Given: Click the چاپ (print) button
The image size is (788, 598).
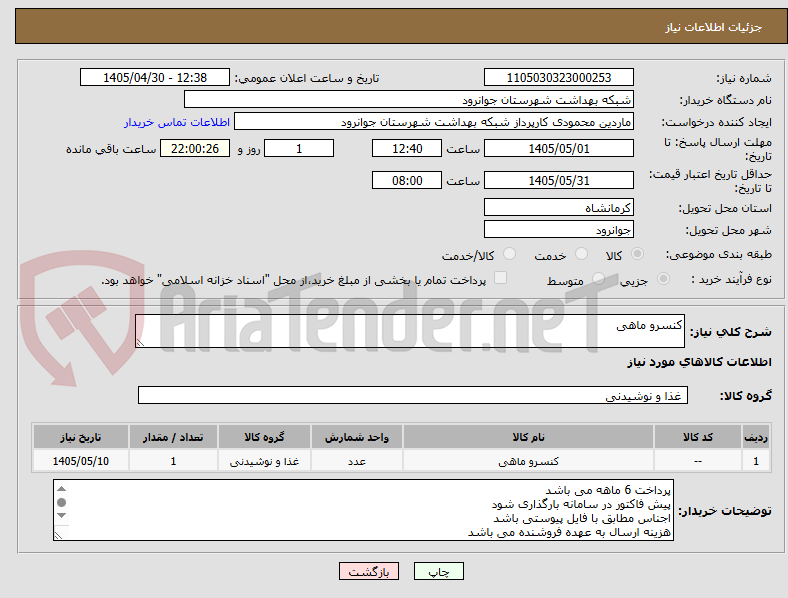Looking at the screenshot, I should 438,571.
